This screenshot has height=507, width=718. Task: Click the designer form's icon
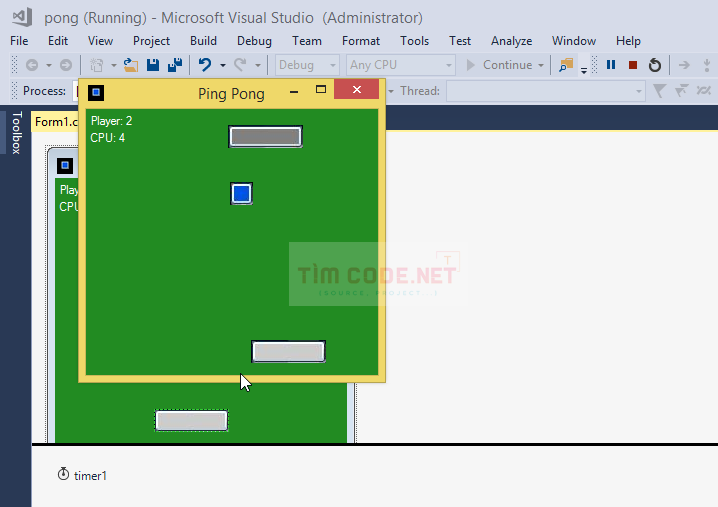point(65,165)
